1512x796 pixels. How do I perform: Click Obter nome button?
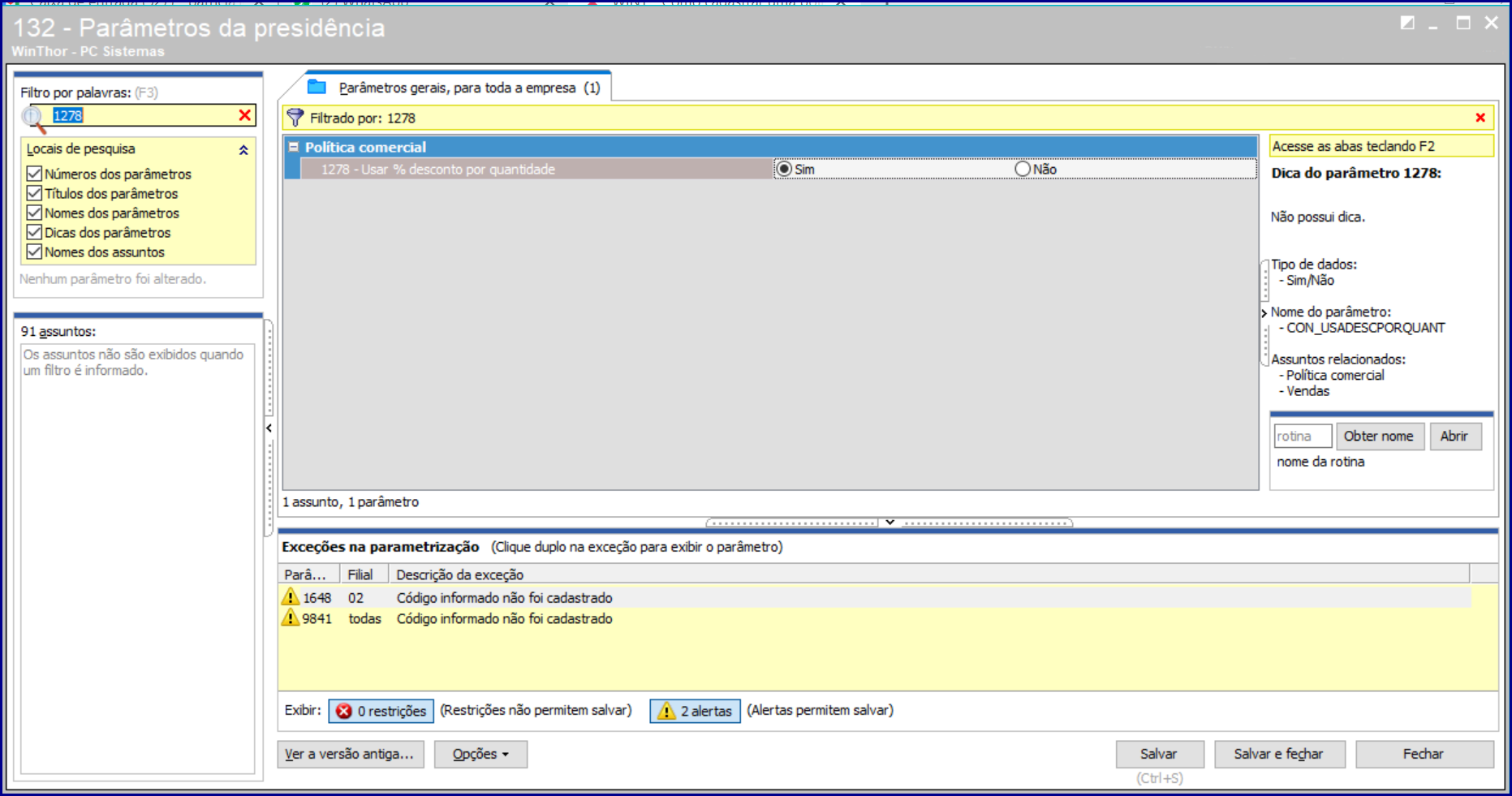[x=1379, y=437]
